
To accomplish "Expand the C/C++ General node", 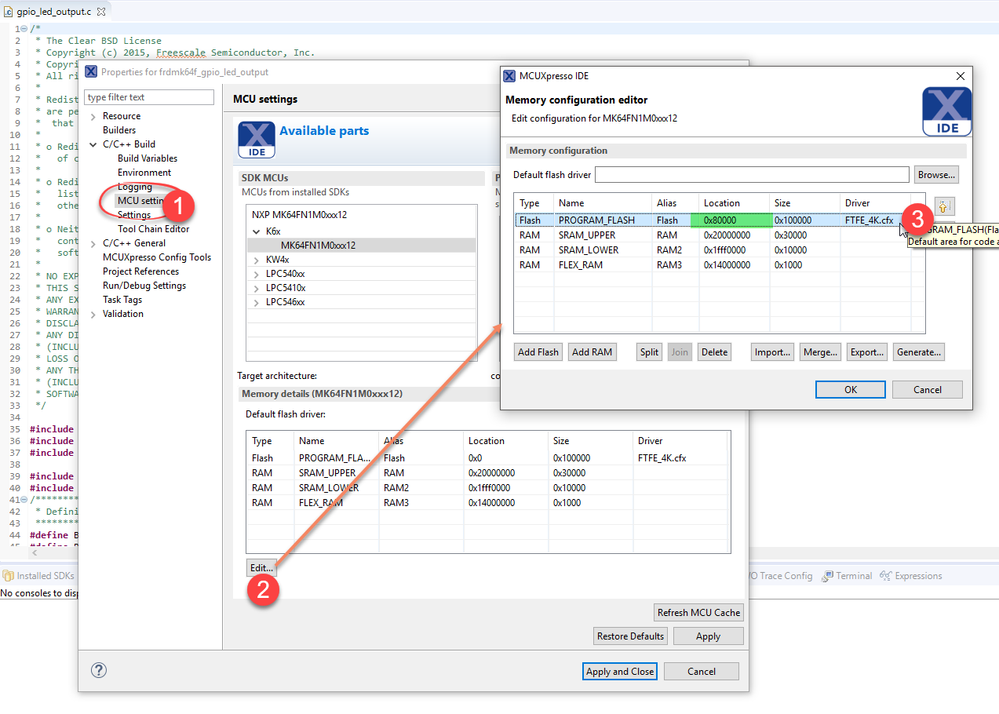I will click(x=93, y=243).
